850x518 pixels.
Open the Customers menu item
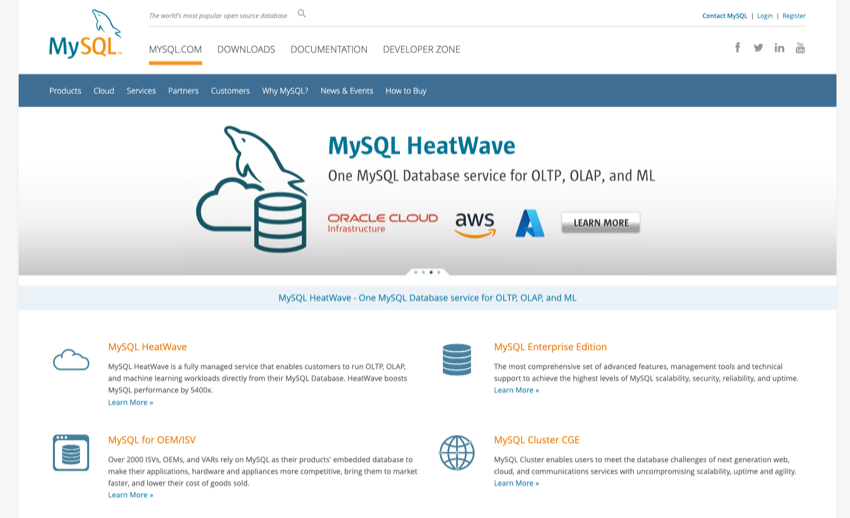coord(230,90)
